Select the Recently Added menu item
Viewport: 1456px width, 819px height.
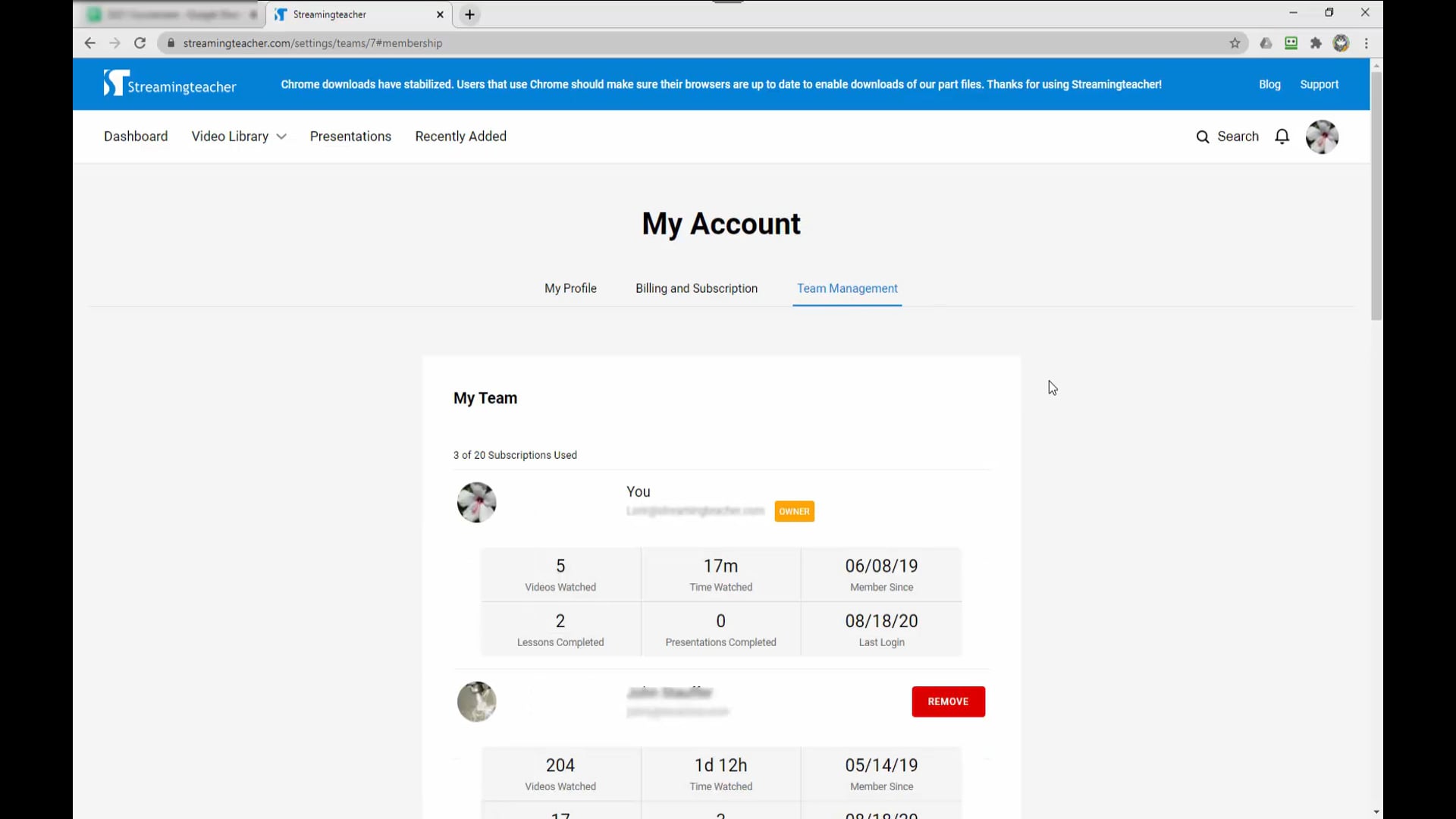coord(461,136)
